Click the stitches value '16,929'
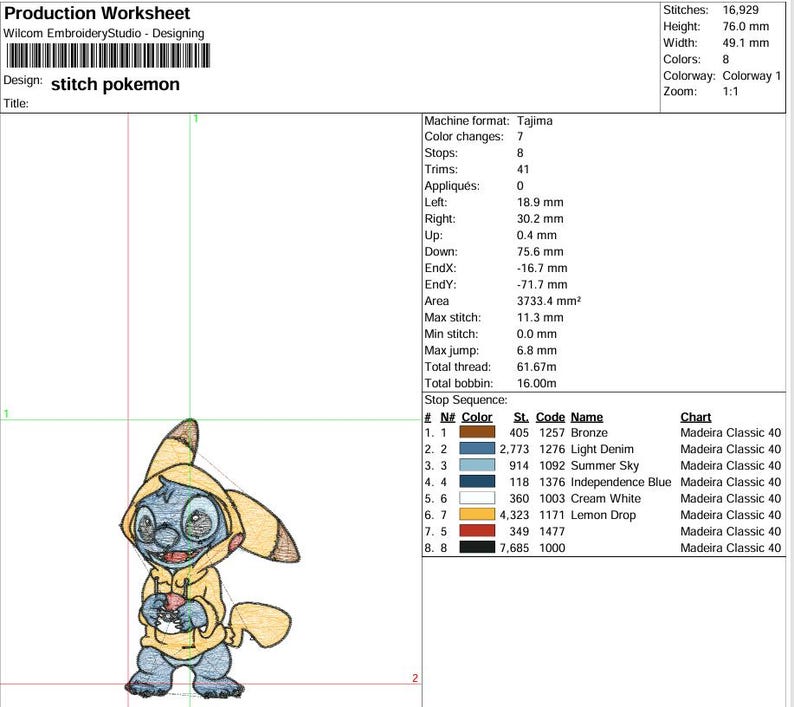Screen dimensions: 794x707 pos(741,10)
